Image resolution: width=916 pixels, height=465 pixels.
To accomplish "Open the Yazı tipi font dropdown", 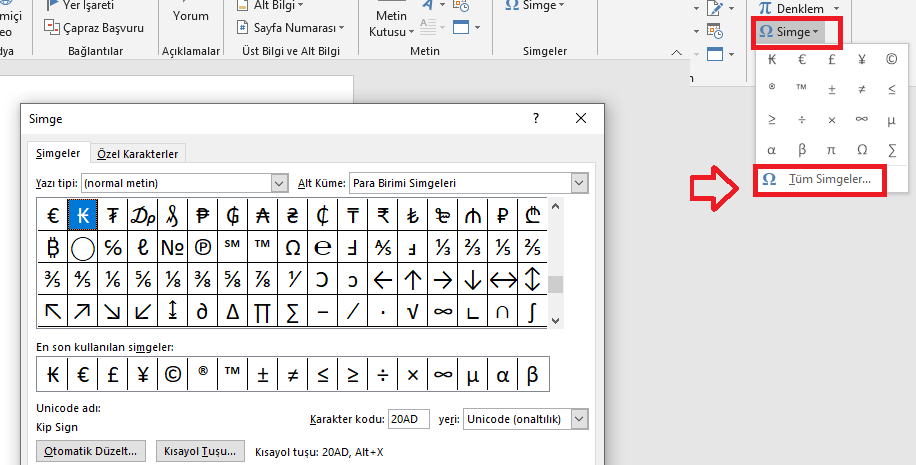I will 280,183.
